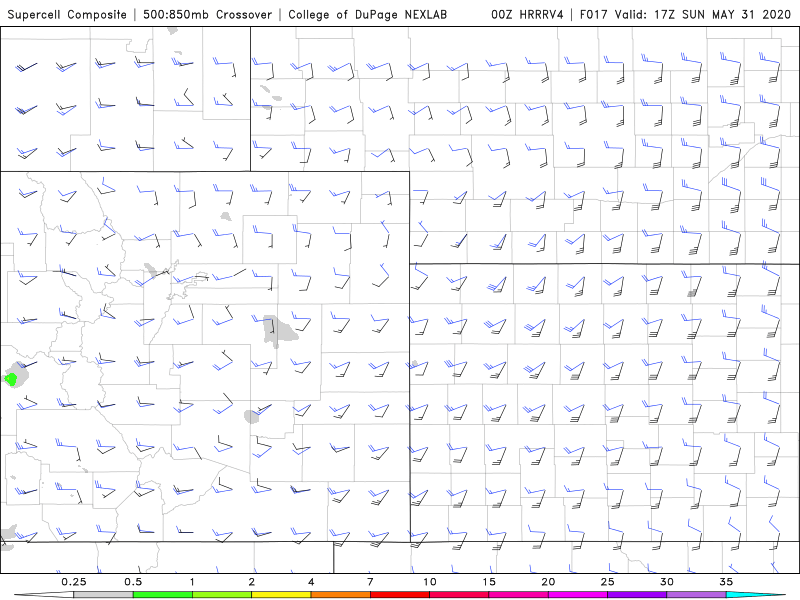Click the red color bar segment between 7 and 10

point(400,595)
